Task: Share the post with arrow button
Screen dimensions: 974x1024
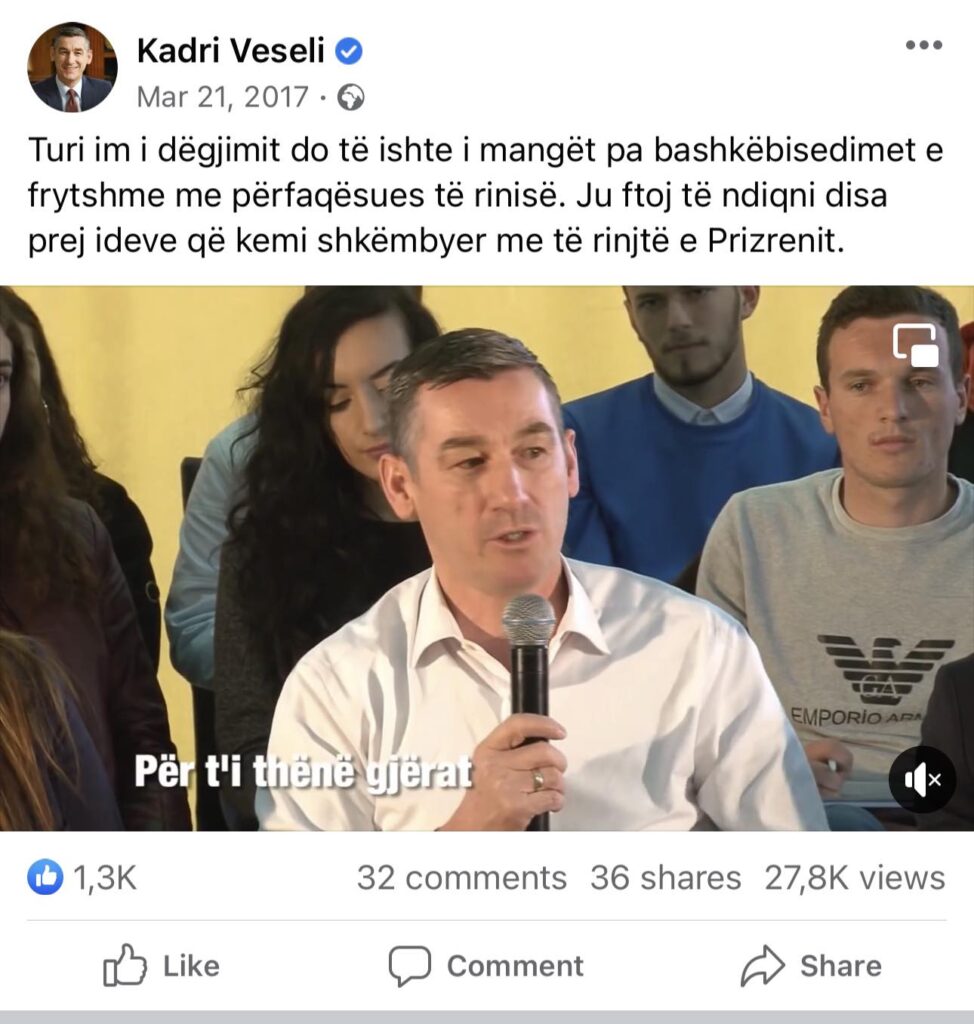Action: coord(812,965)
